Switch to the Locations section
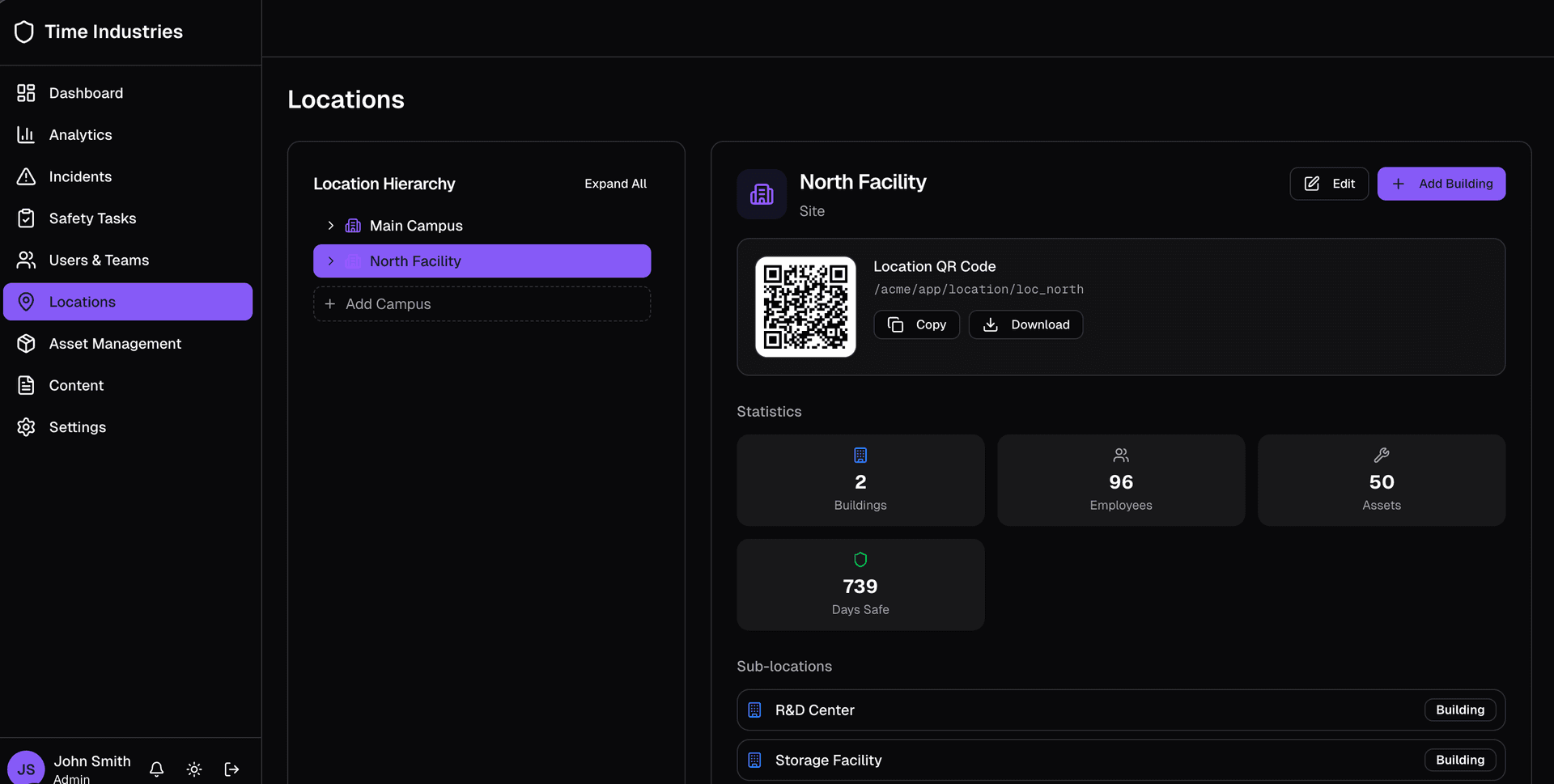1554x784 pixels. (82, 301)
